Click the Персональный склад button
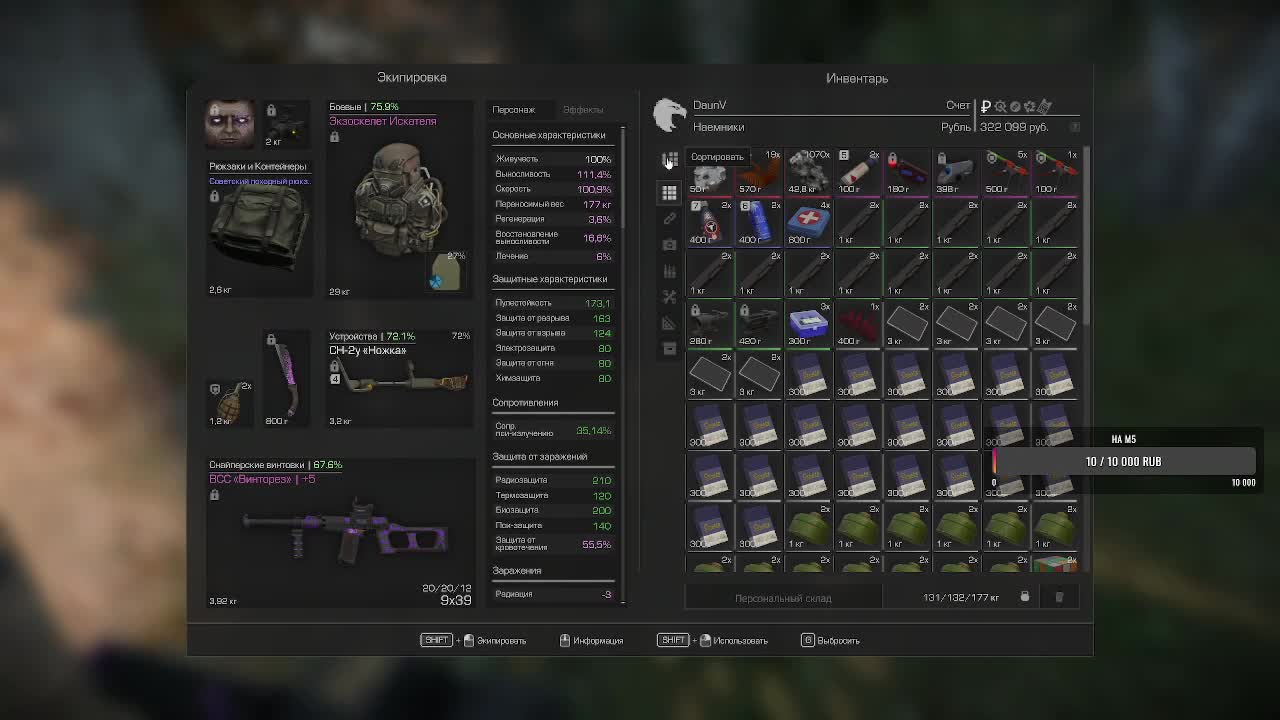The height and width of the screenshot is (720, 1280). coord(783,598)
